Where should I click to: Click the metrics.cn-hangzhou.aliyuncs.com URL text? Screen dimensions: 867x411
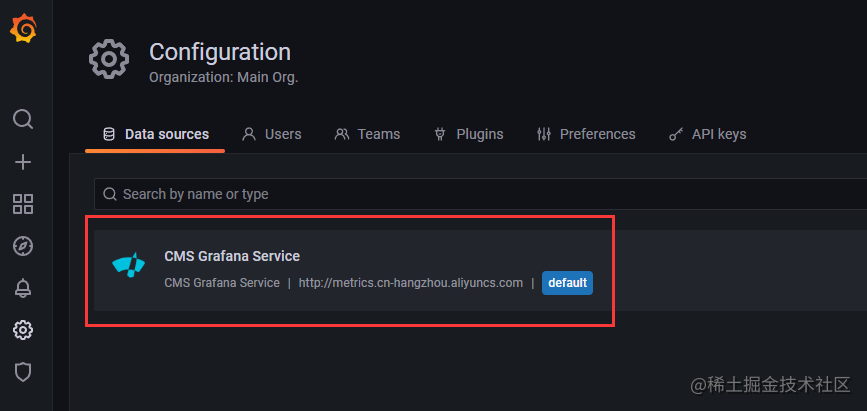pos(410,283)
